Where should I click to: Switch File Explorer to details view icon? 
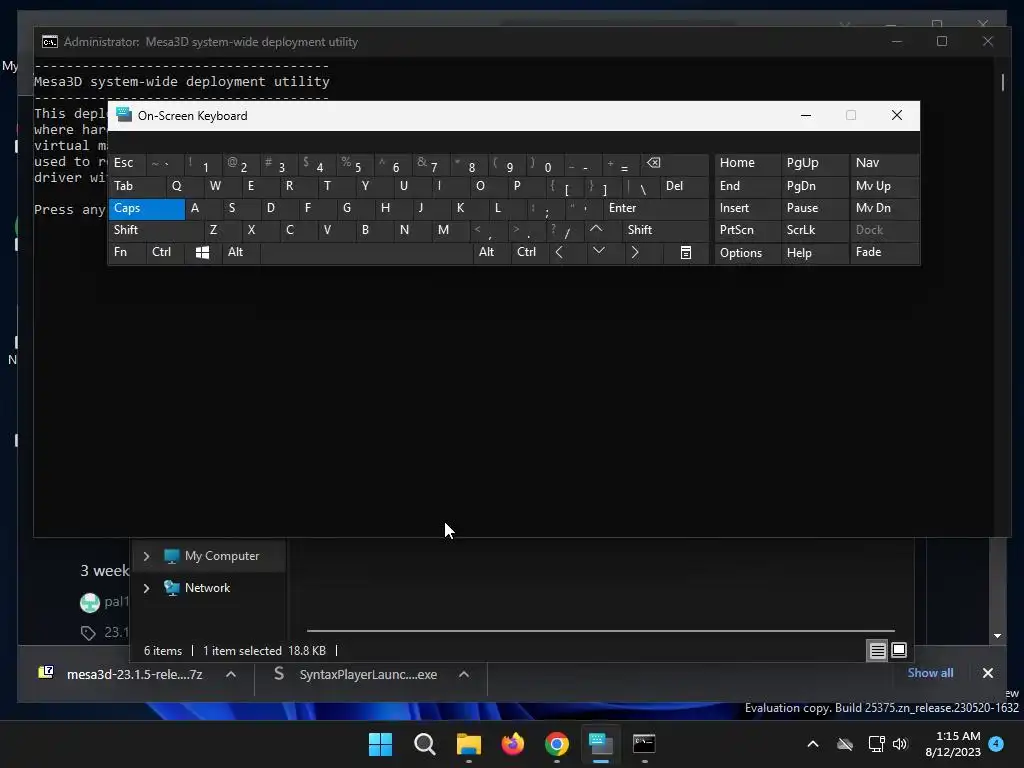click(877, 650)
